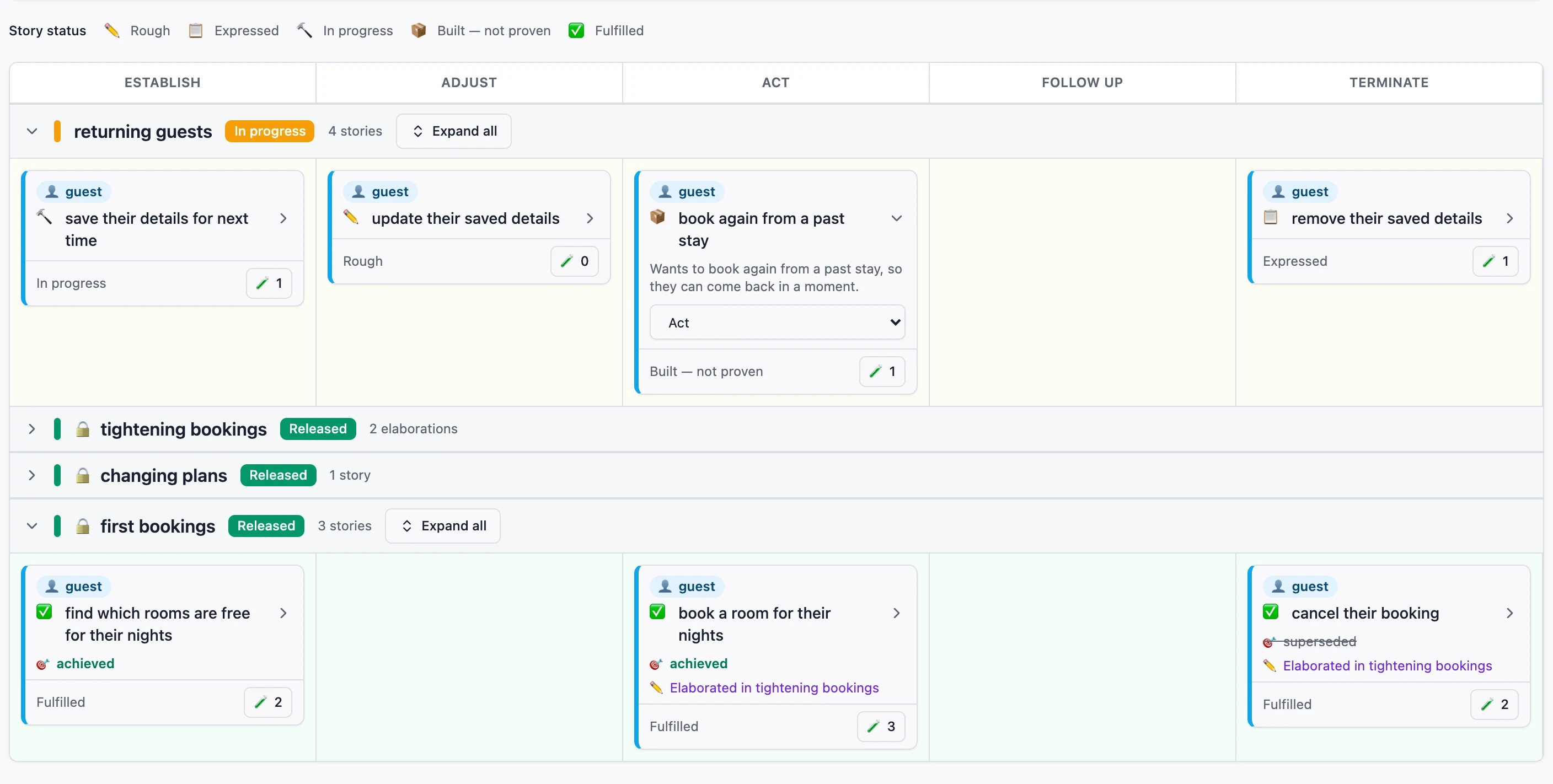
Task: Click pencil icon next to Elaborated link on book a room card
Action: coord(656,688)
